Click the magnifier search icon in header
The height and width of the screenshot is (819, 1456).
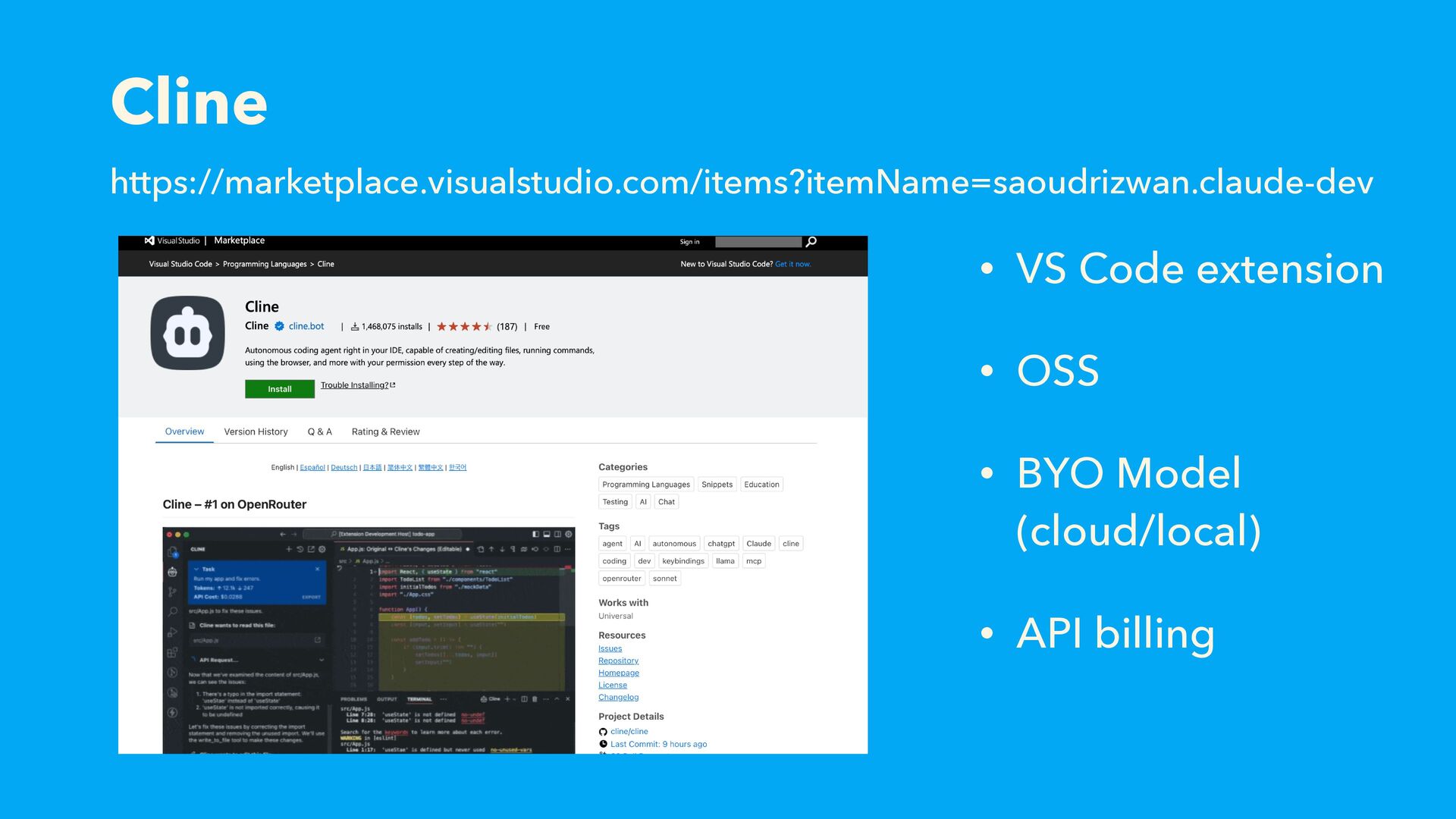[811, 242]
